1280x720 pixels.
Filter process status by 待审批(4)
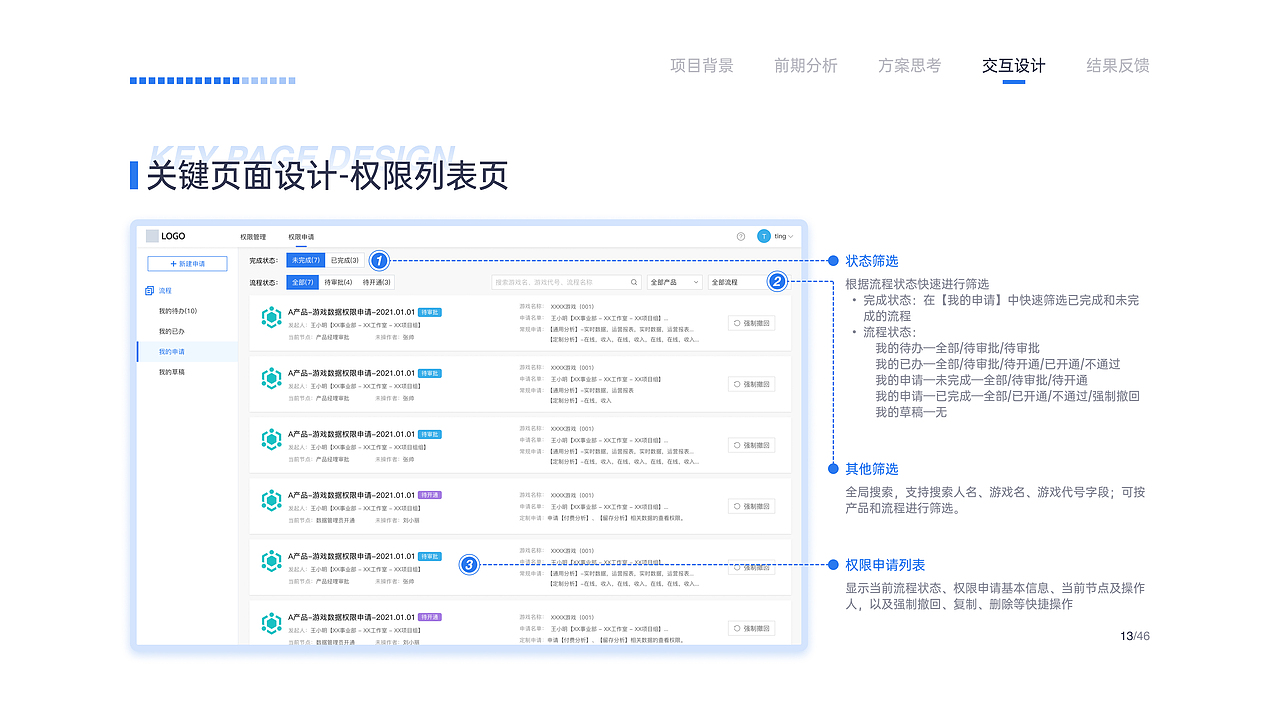click(x=338, y=283)
